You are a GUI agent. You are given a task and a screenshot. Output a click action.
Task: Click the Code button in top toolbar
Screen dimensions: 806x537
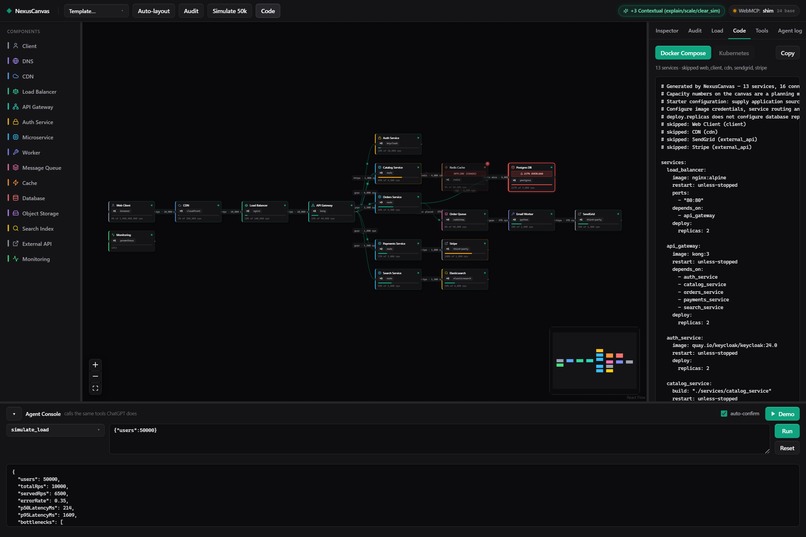tap(268, 11)
